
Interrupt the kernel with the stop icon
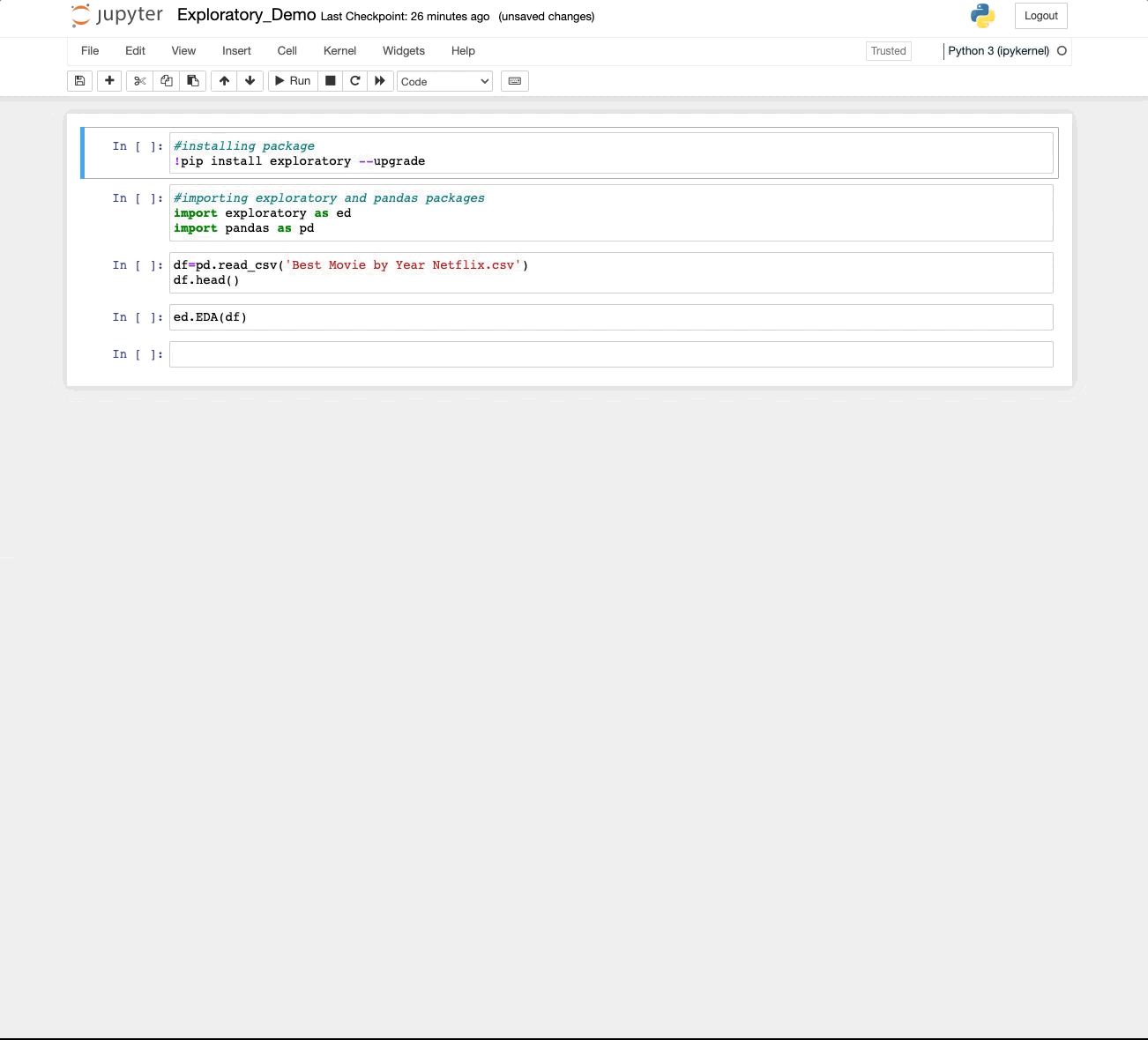point(331,81)
